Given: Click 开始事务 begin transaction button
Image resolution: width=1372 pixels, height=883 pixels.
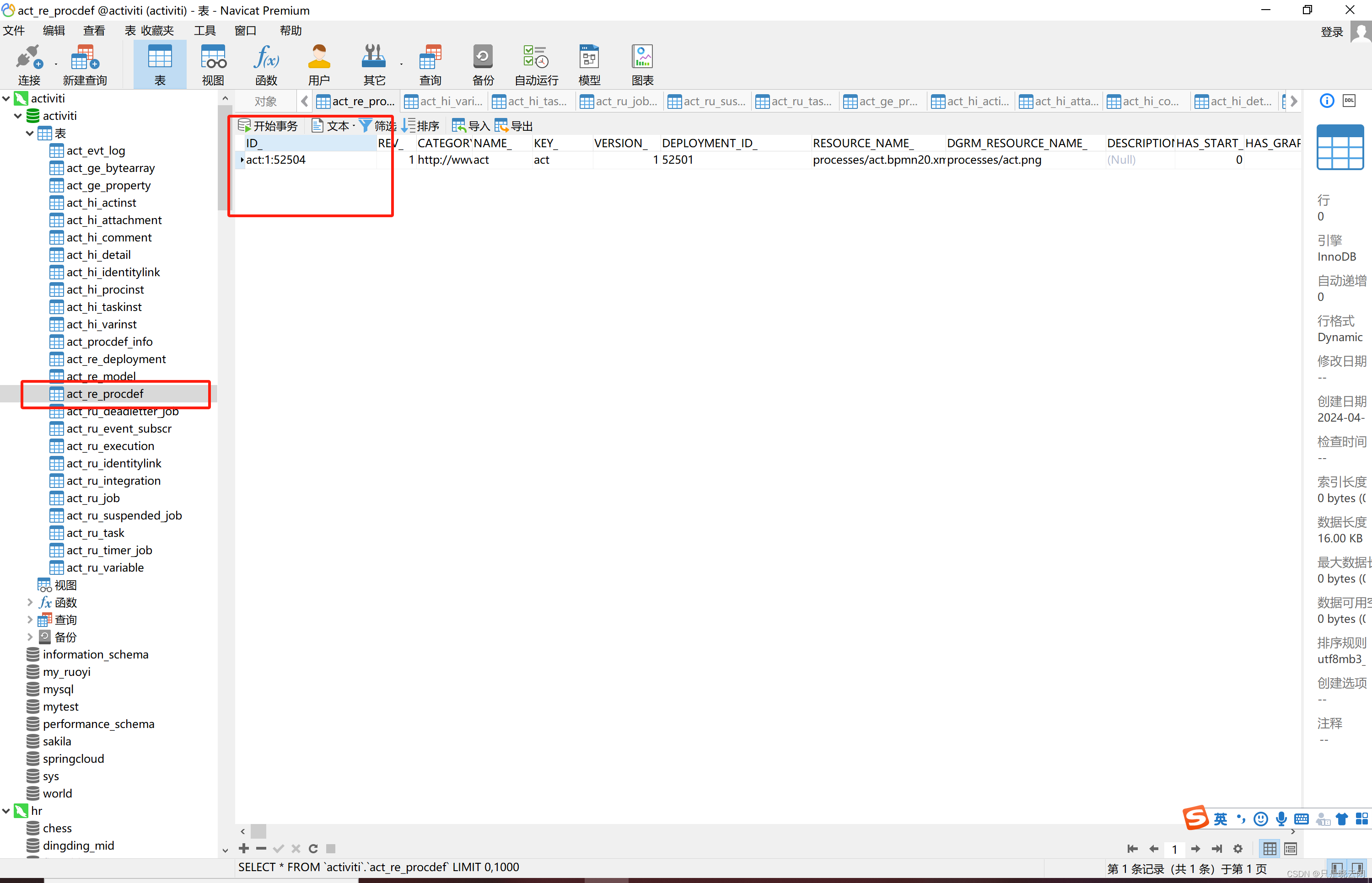Looking at the screenshot, I should (x=269, y=126).
